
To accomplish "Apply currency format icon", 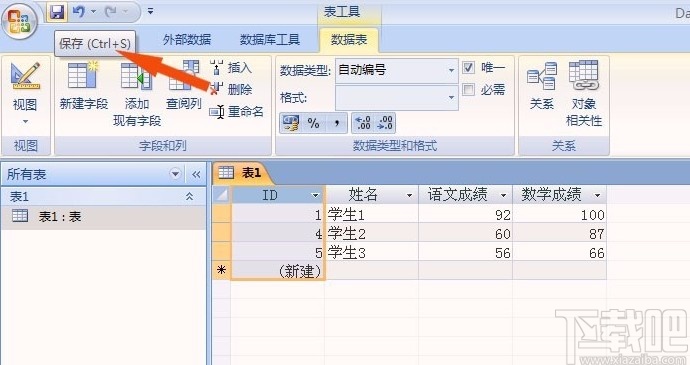I will pos(290,123).
